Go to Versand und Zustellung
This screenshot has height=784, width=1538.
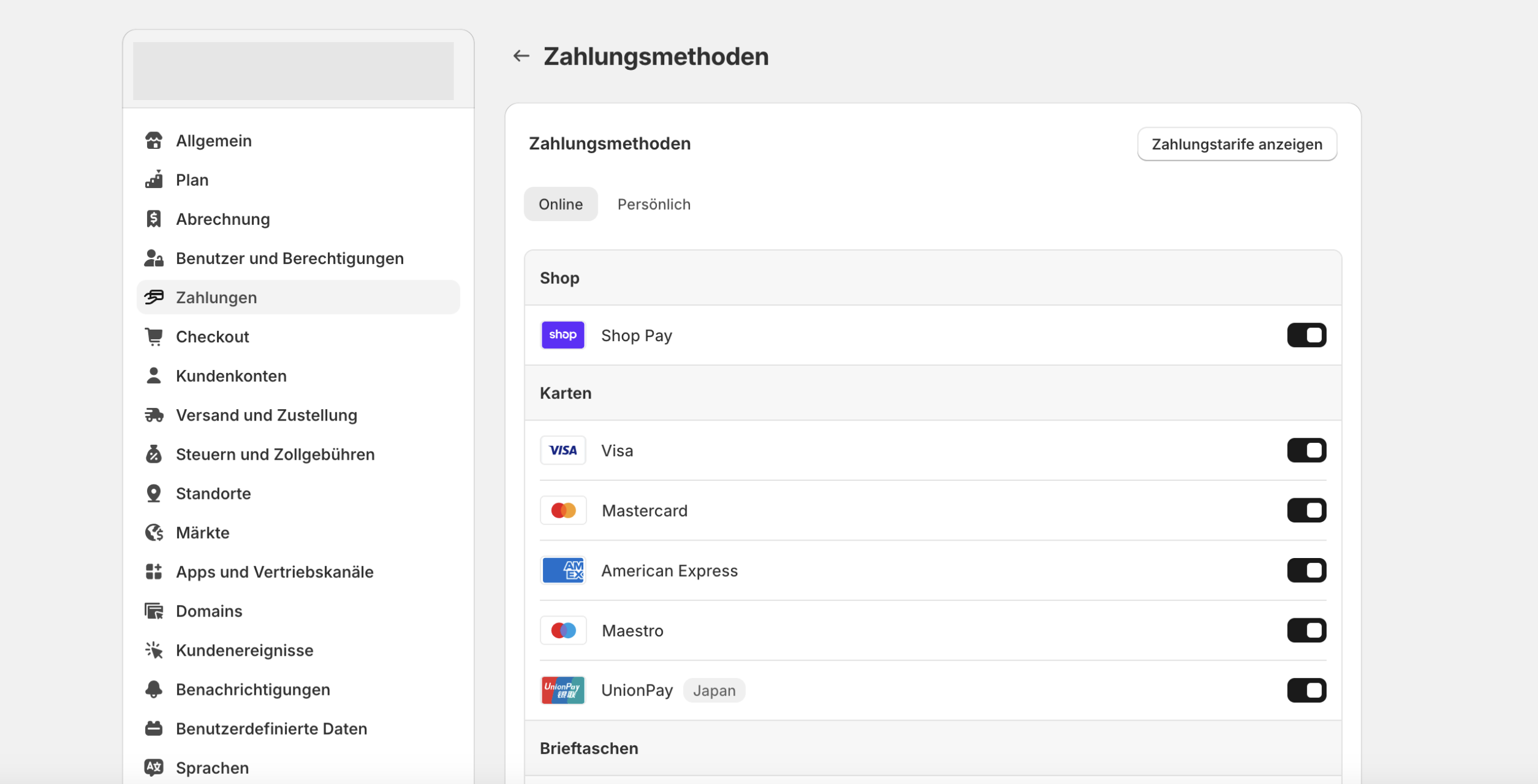298,415
